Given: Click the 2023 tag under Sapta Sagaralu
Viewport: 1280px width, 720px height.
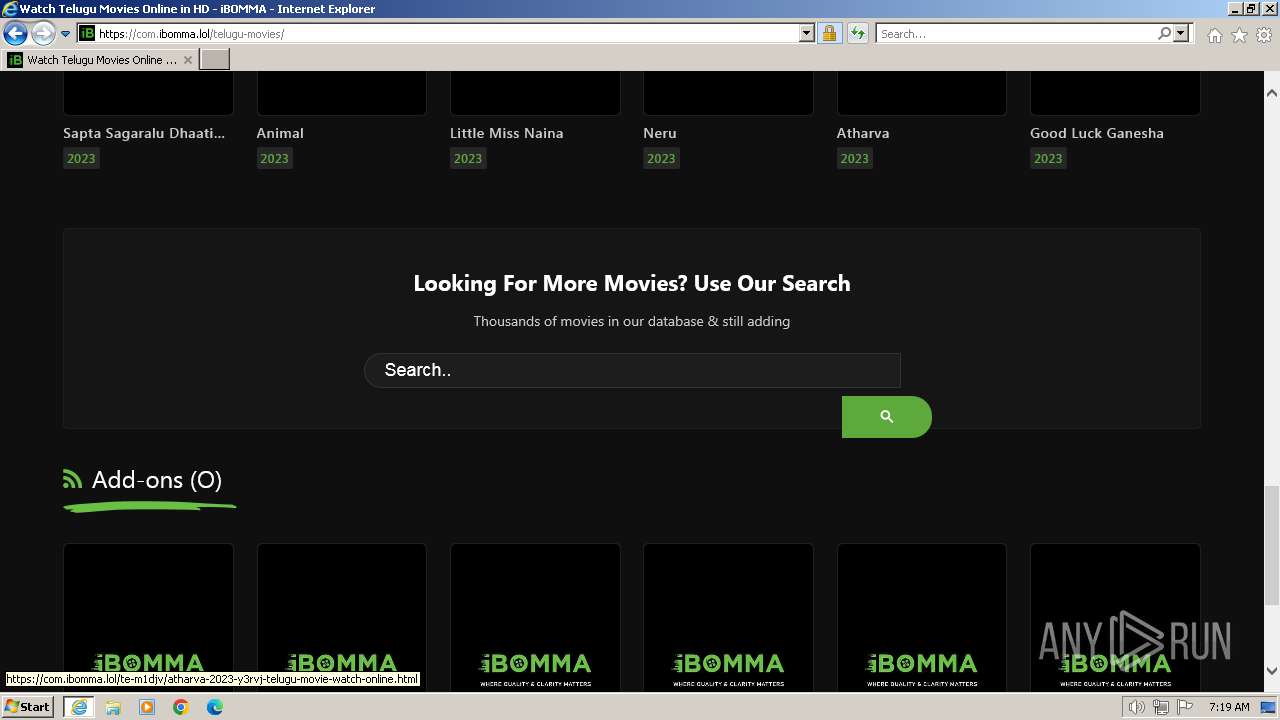Looking at the screenshot, I should pos(81,158).
